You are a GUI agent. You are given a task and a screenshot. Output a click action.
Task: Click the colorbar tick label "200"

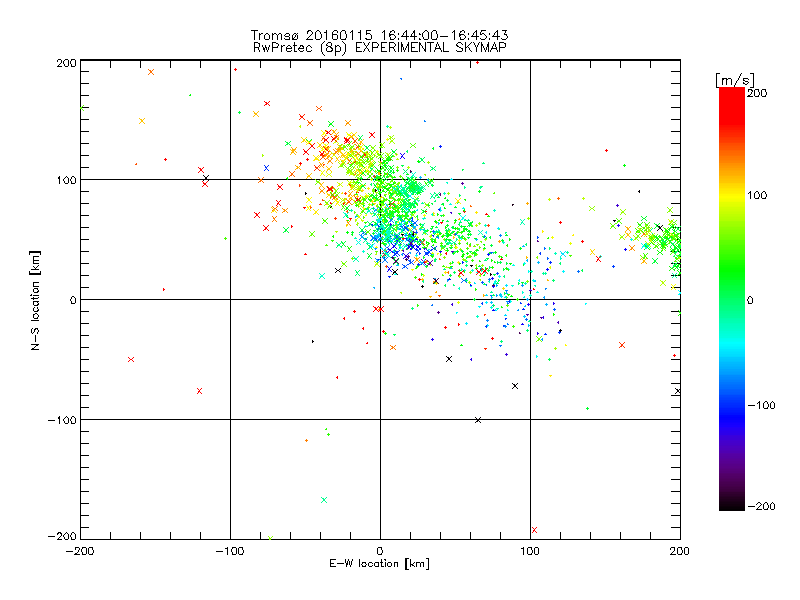click(x=757, y=93)
